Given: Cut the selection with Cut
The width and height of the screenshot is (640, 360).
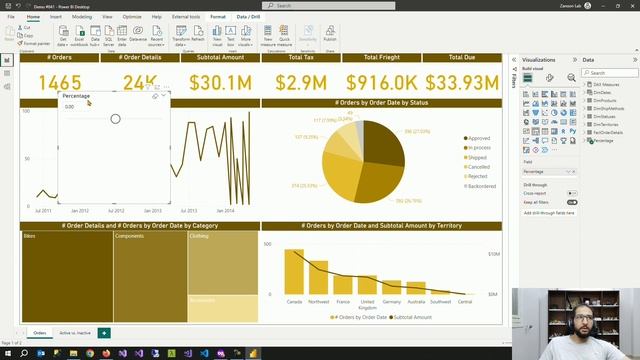Looking at the screenshot, I should [24, 27].
